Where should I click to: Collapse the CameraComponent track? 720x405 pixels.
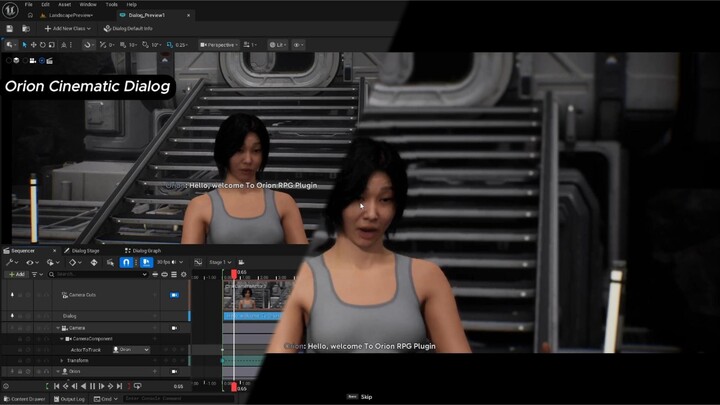(x=62, y=338)
